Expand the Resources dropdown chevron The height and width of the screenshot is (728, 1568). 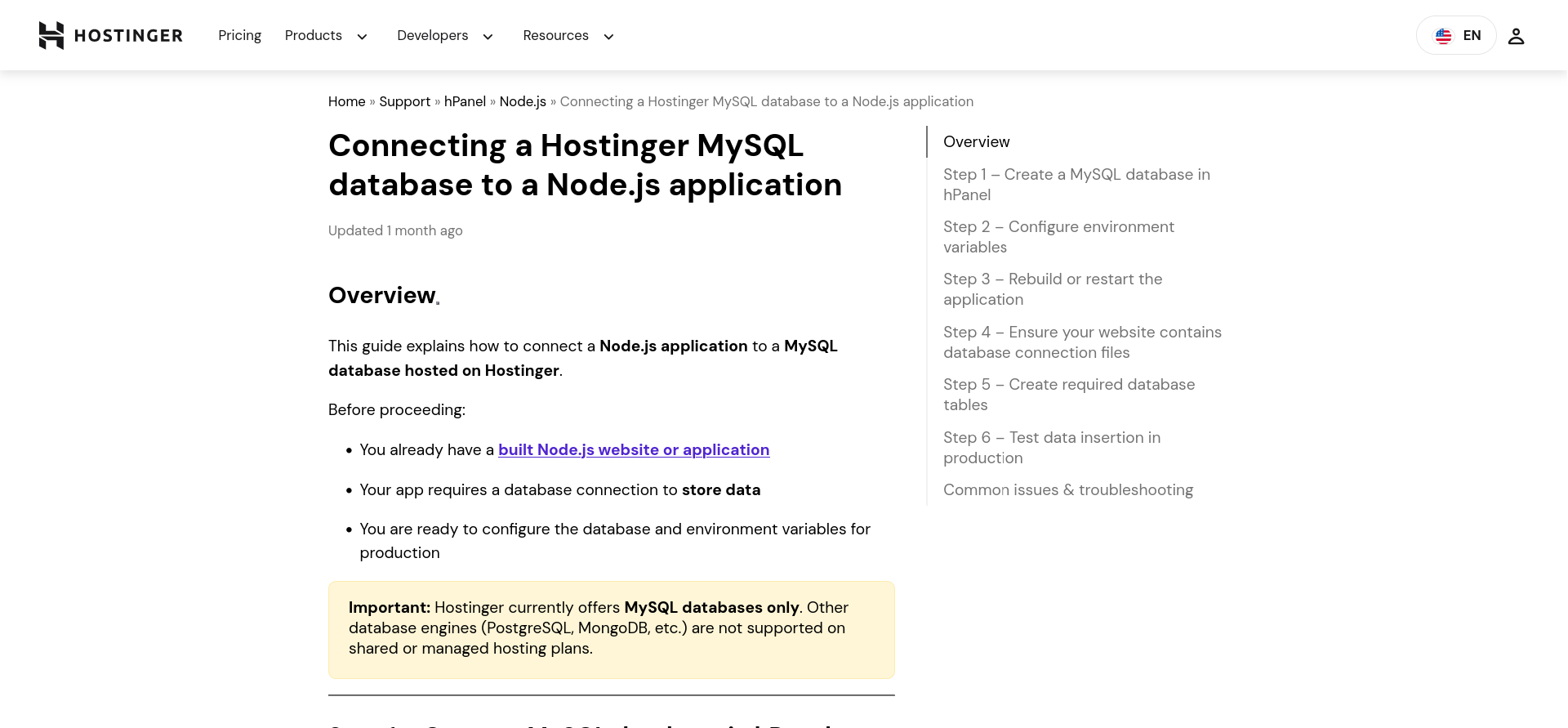pyautogui.click(x=608, y=37)
